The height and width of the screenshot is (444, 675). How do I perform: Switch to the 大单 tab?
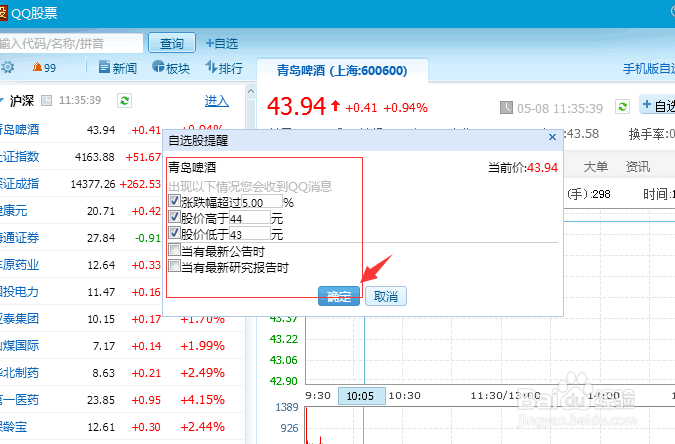(596, 167)
